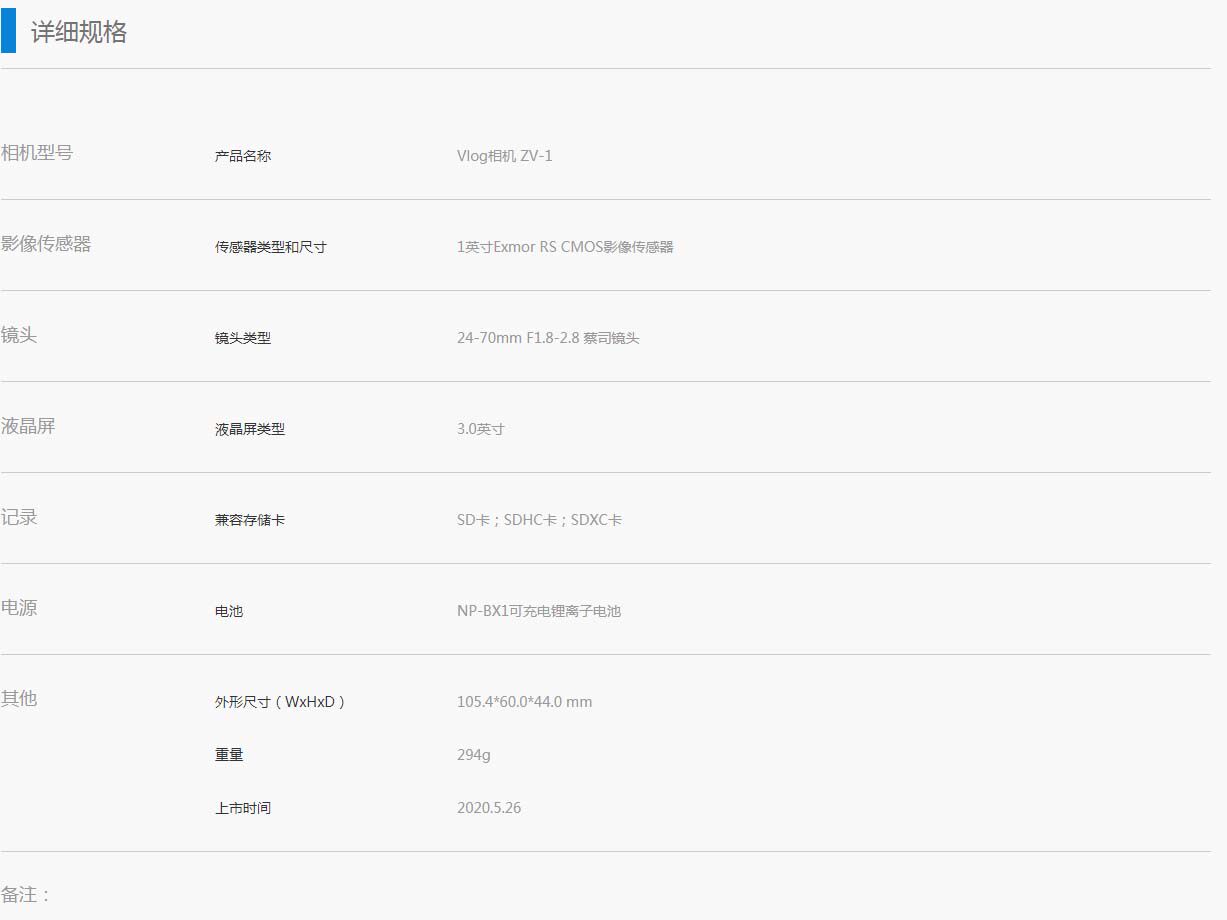Click the 液晶屏 category label
1227x920 pixels.
click(x=28, y=426)
